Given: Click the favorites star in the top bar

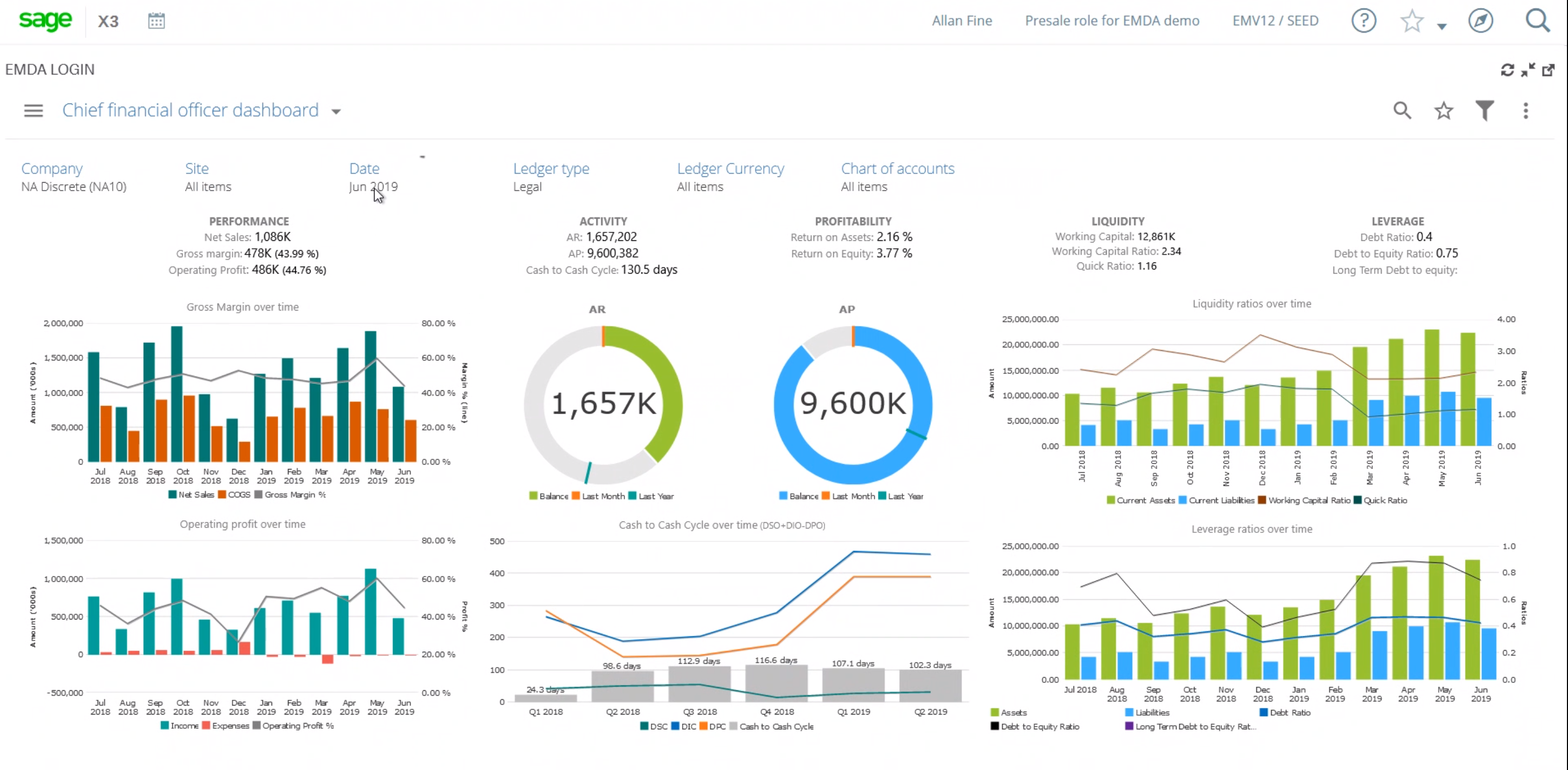Looking at the screenshot, I should tap(1411, 20).
